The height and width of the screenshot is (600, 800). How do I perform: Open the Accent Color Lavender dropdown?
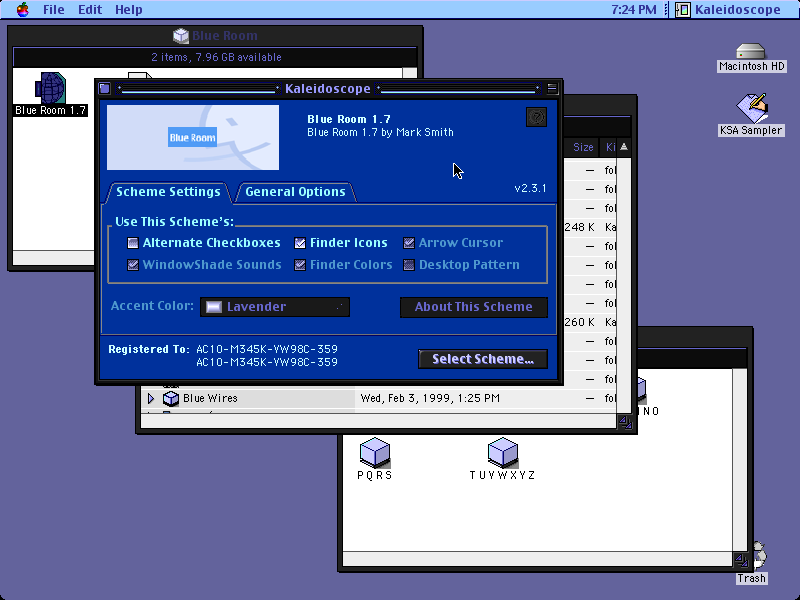coord(275,307)
